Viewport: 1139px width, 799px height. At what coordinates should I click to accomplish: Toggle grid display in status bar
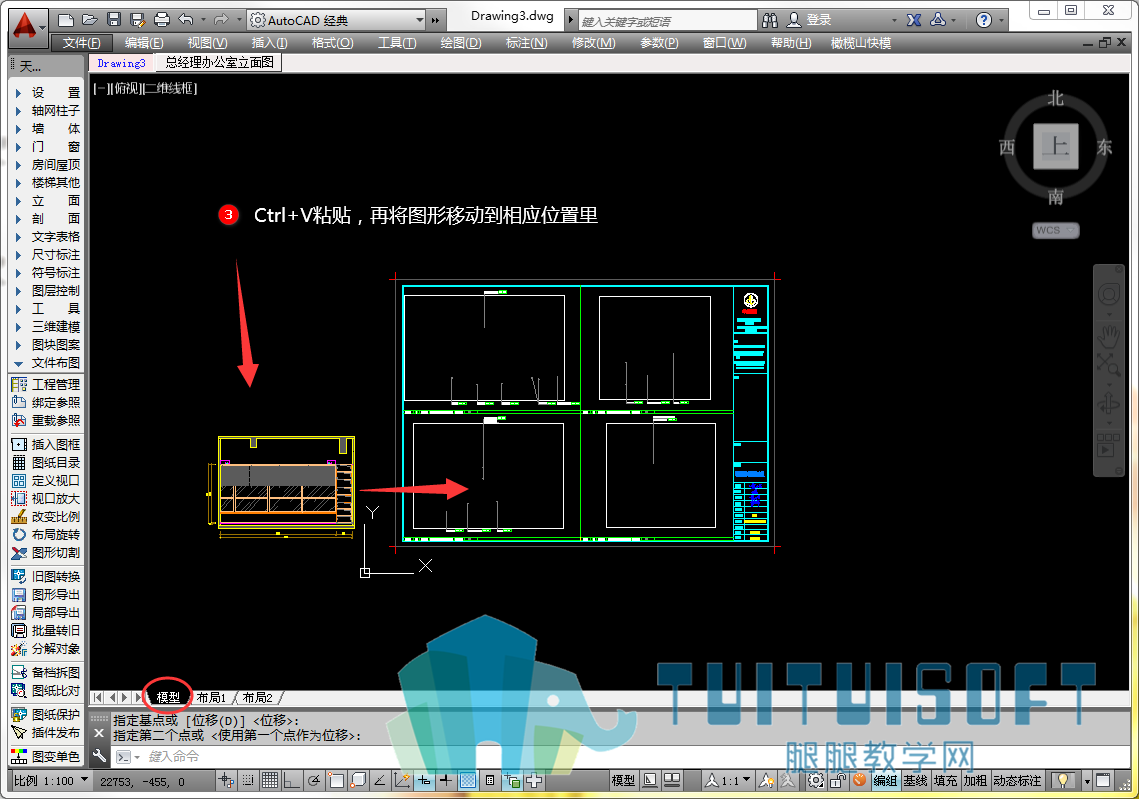(269, 781)
